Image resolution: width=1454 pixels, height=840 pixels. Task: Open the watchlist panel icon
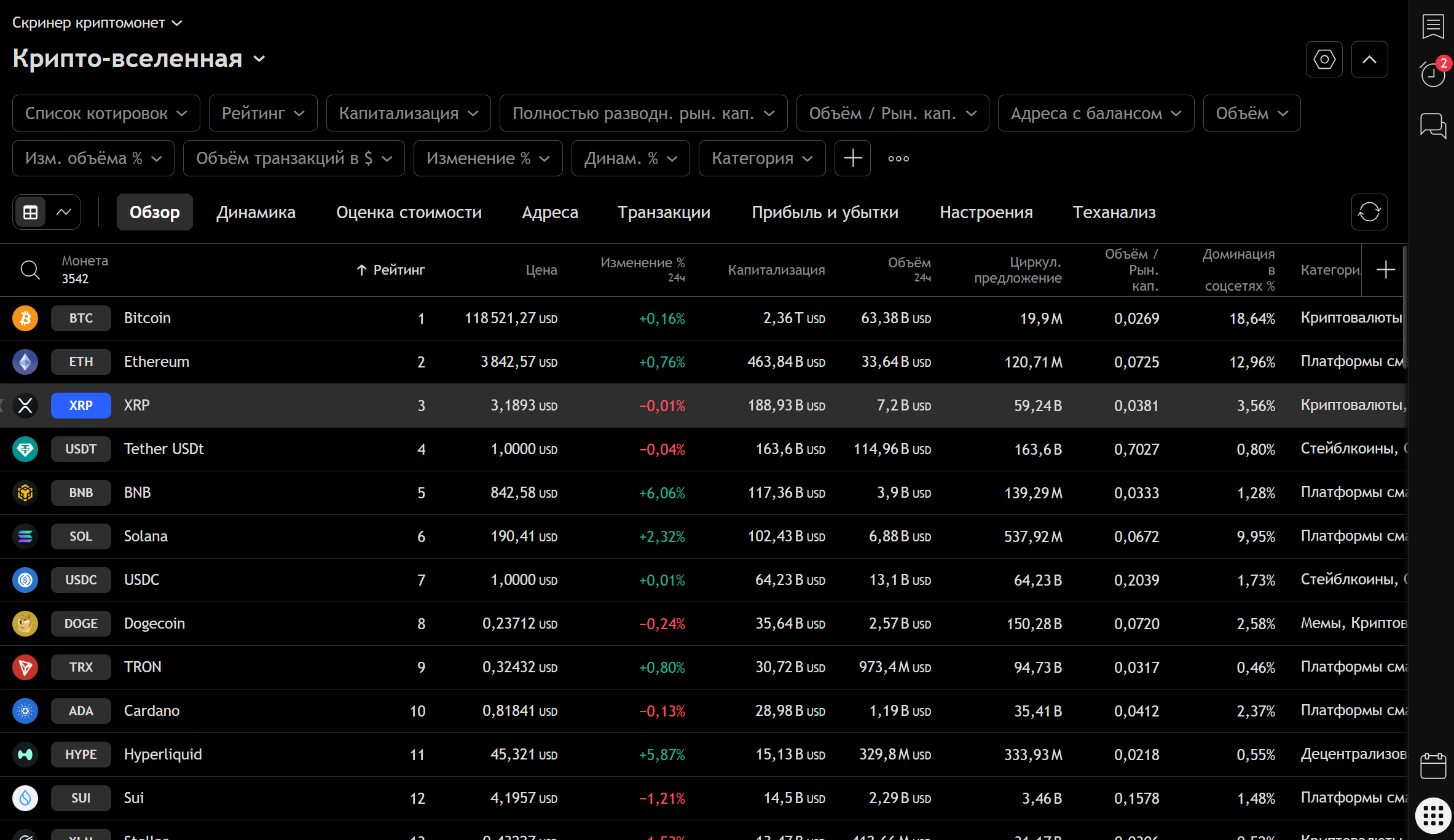[x=1433, y=26]
